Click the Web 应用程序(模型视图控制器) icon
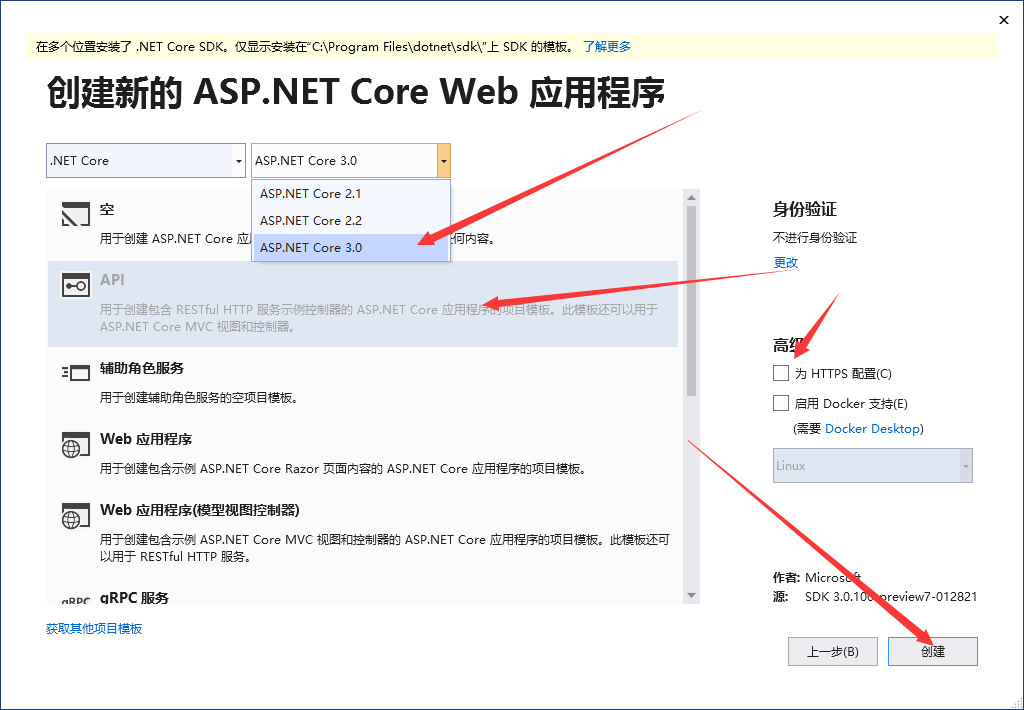1024x710 pixels. (x=75, y=516)
